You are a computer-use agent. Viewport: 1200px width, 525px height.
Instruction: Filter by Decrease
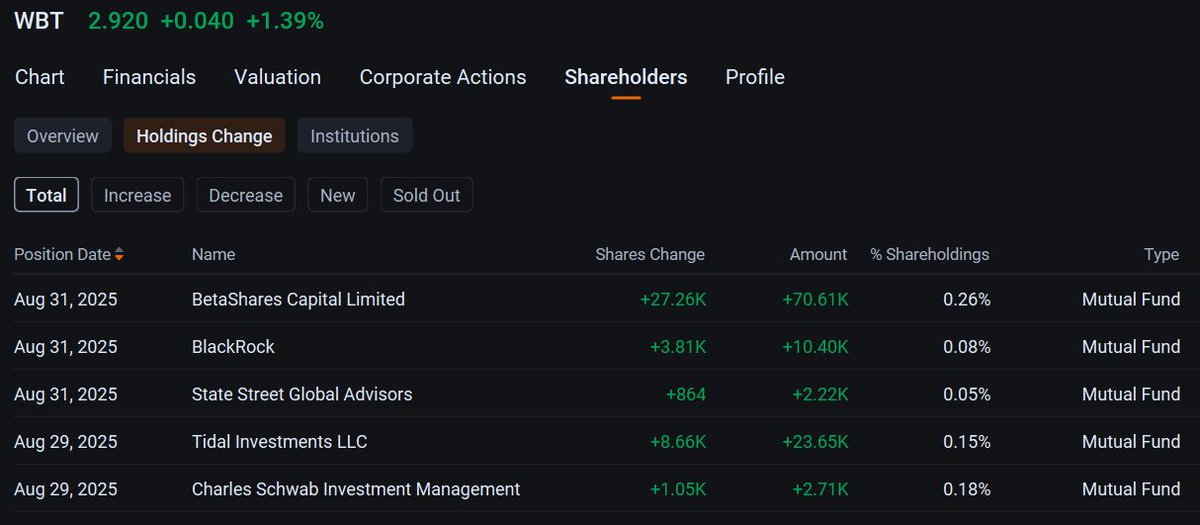point(246,195)
